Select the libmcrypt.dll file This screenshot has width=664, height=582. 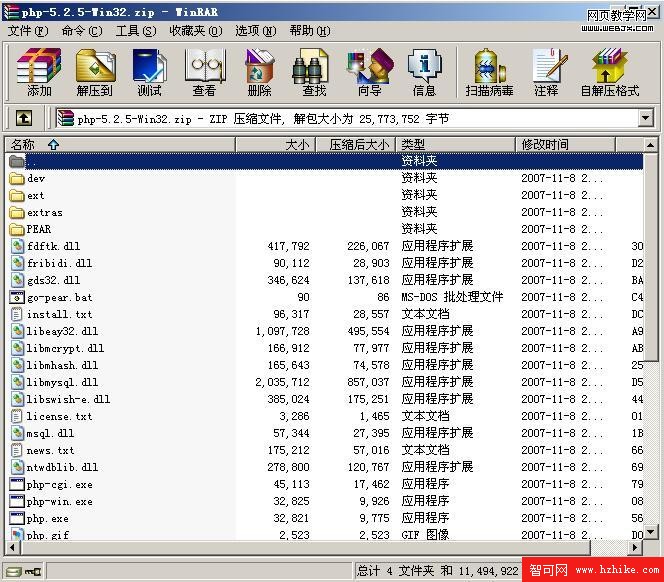pos(65,348)
